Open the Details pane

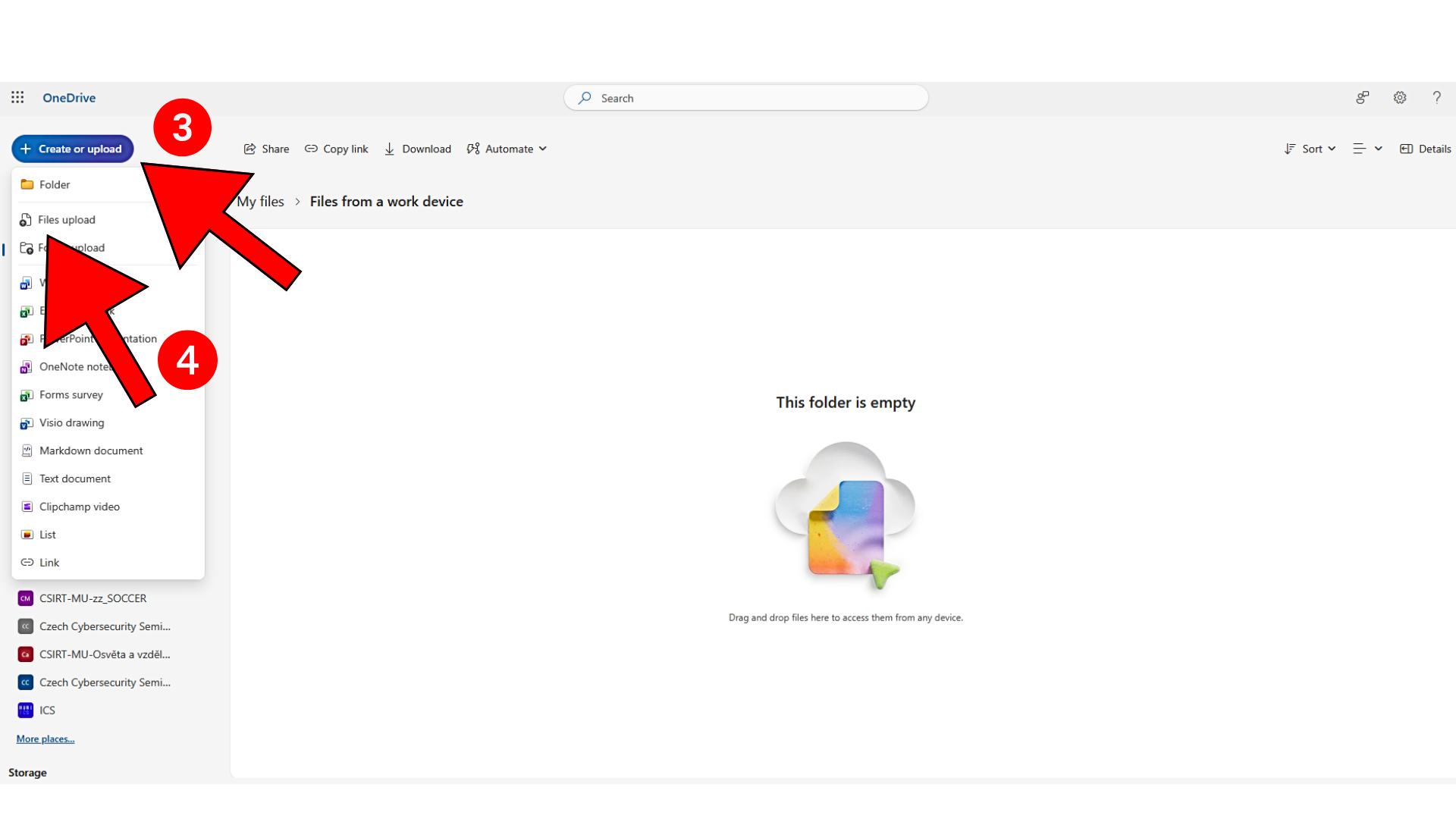1426,149
